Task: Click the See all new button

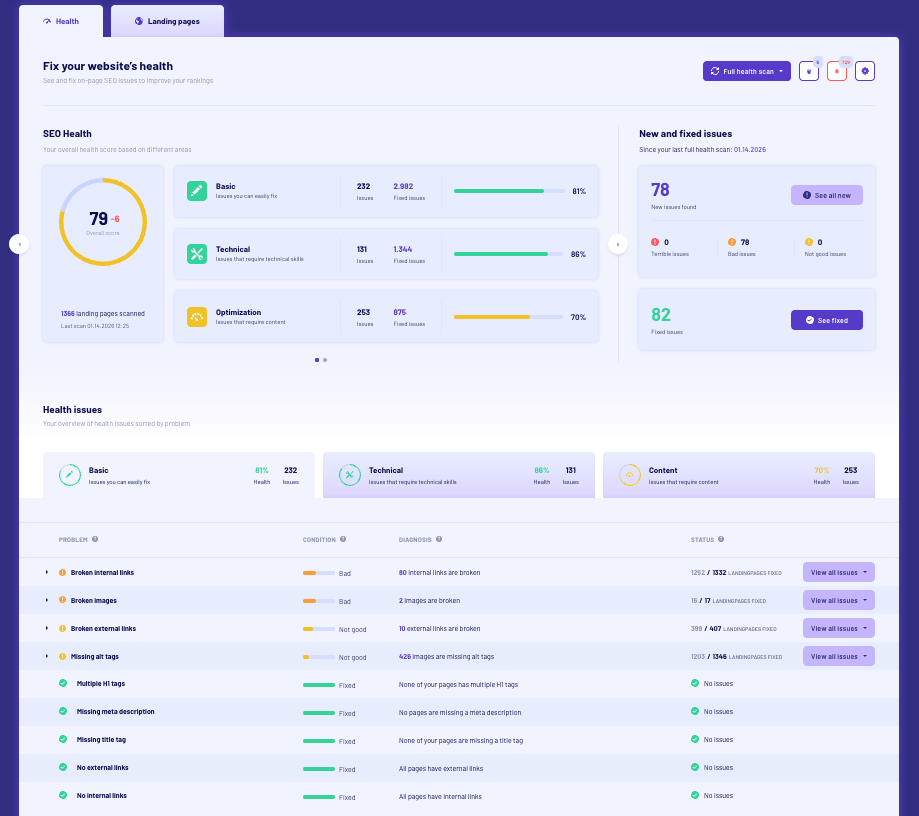Action: coord(826,195)
